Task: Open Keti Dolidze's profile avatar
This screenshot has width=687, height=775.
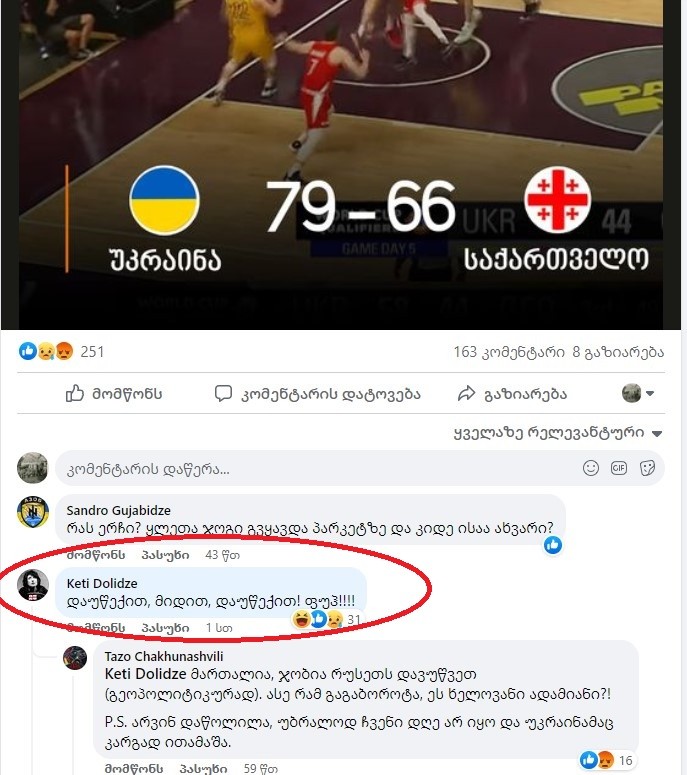Action: click(x=33, y=585)
